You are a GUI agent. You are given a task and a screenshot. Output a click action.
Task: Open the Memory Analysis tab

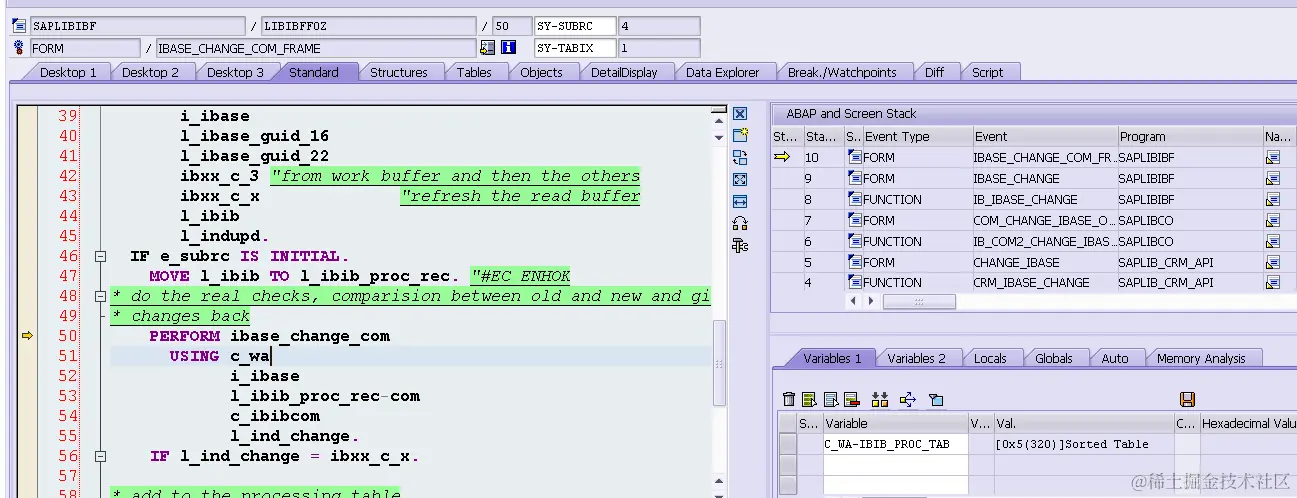tap(1201, 358)
